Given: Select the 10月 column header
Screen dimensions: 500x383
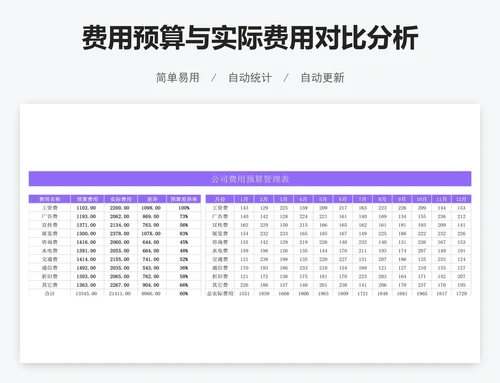Looking at the screenshot, I should pyautogui.click(x=422, y=199).
